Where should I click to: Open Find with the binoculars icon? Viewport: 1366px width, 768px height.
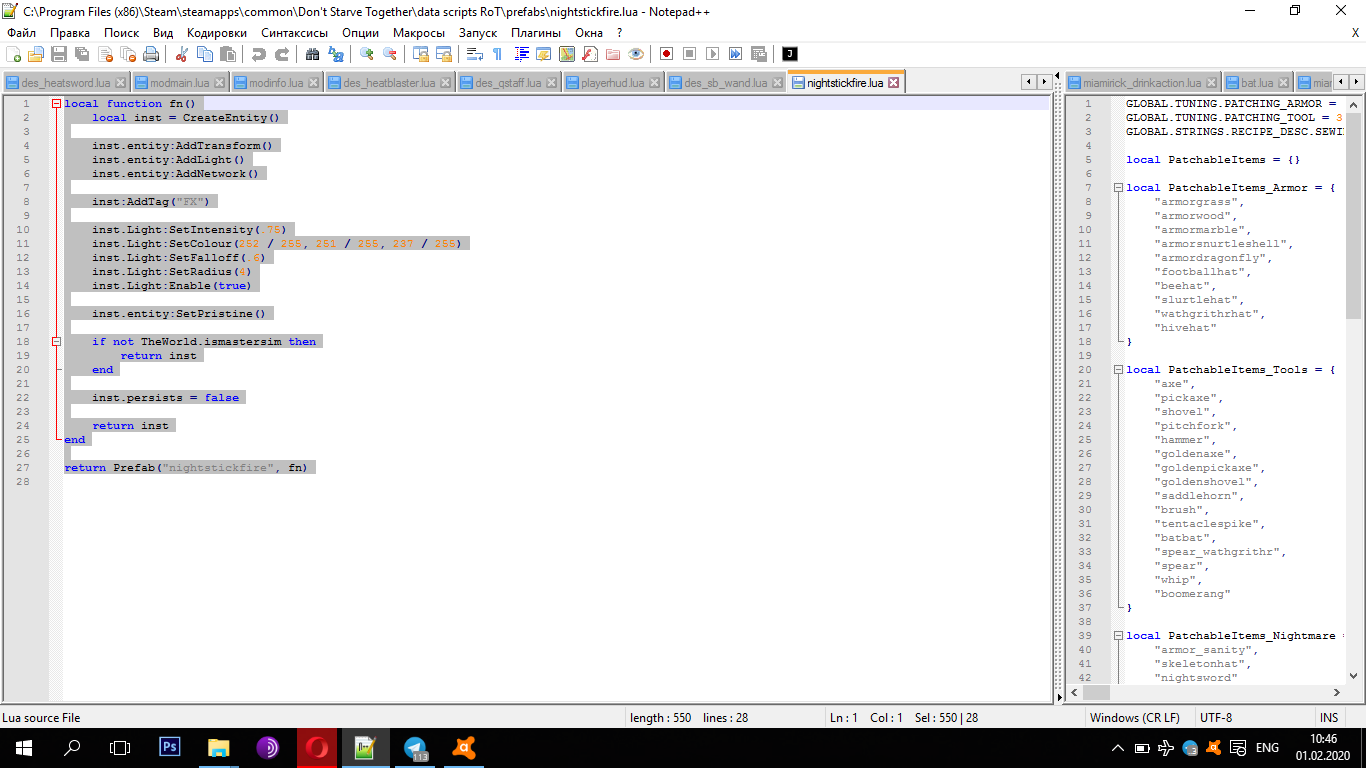pos(313,54)
